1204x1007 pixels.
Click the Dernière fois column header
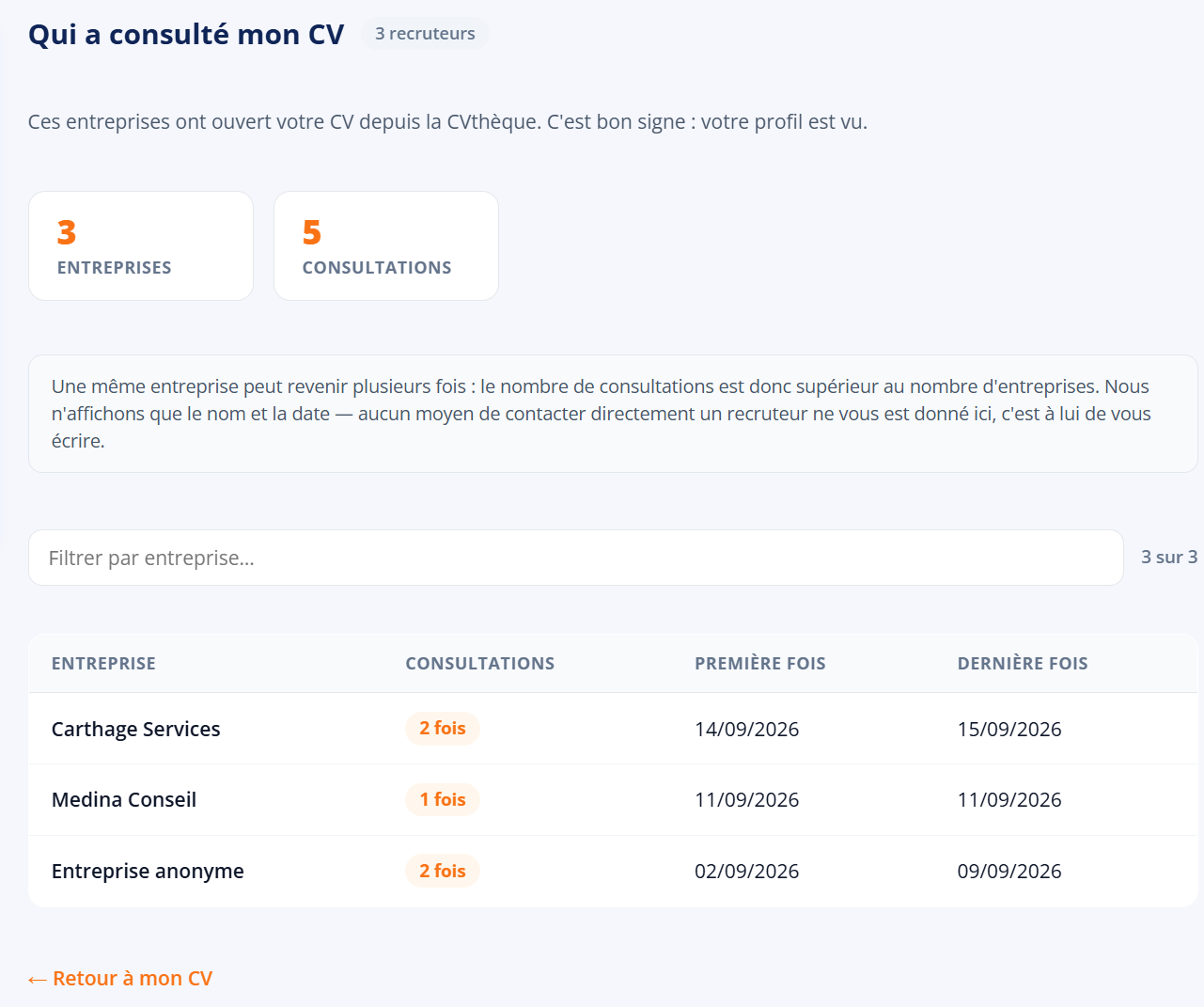(1023, 664)
